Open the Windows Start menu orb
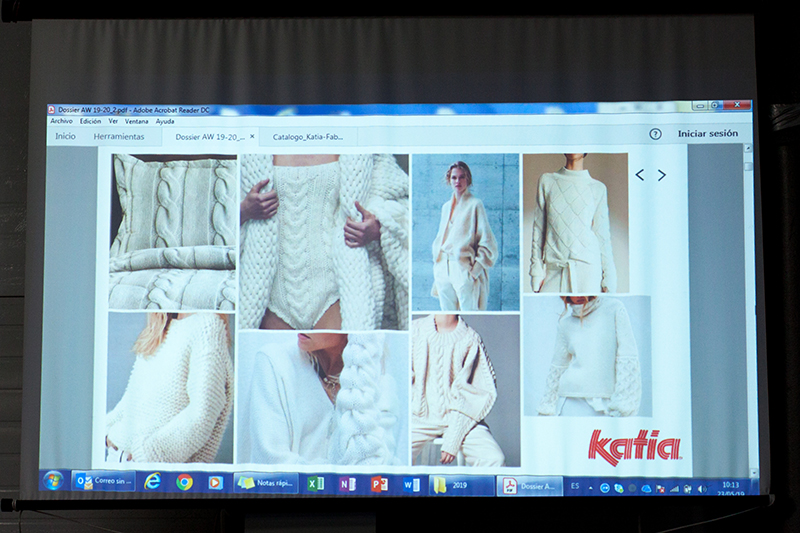The image size is (800, 533). point(53,480)
